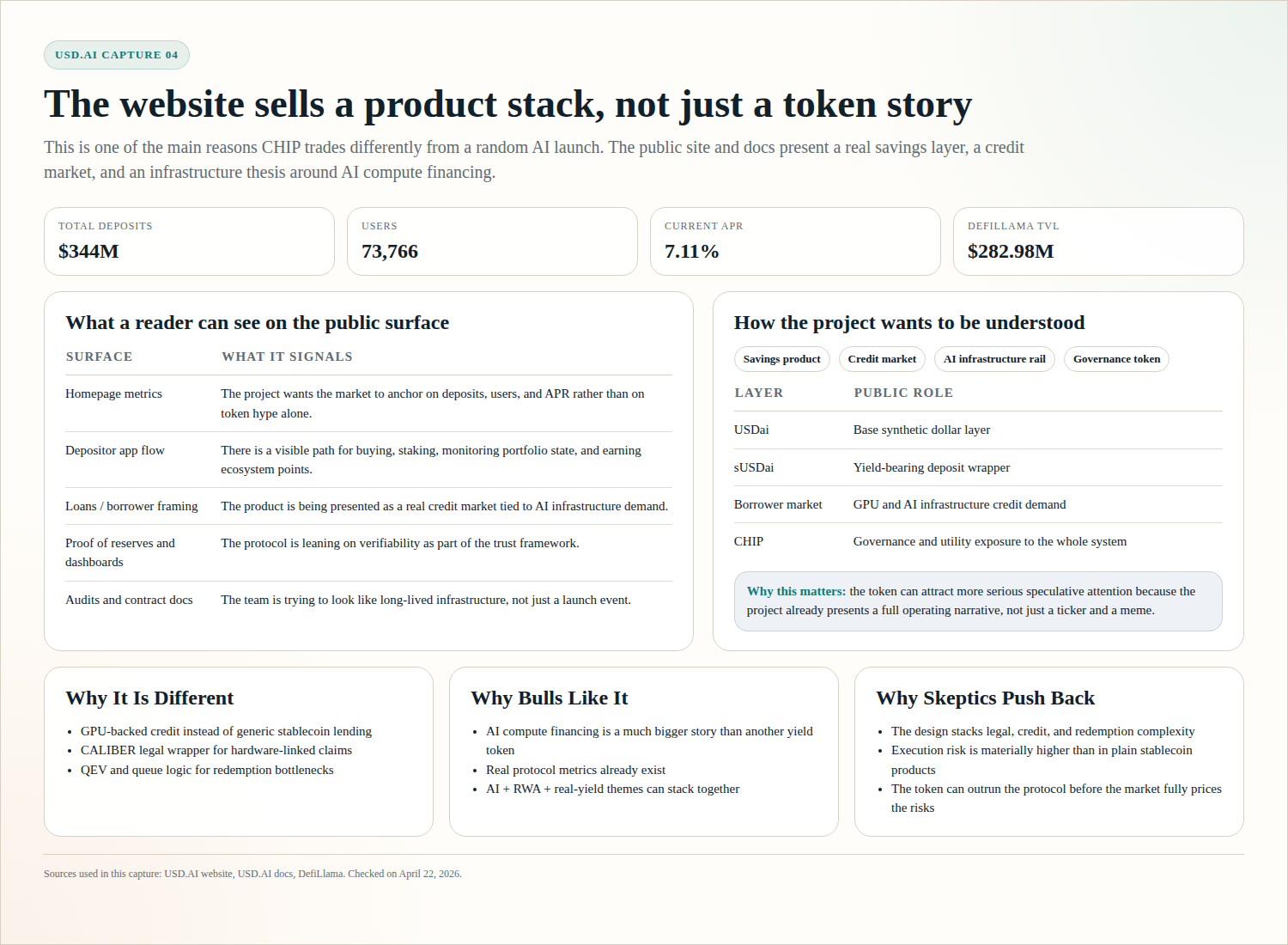Click the Users 73,766 stat card
This screenshot has height=945, width=1288.
(492, 241)
